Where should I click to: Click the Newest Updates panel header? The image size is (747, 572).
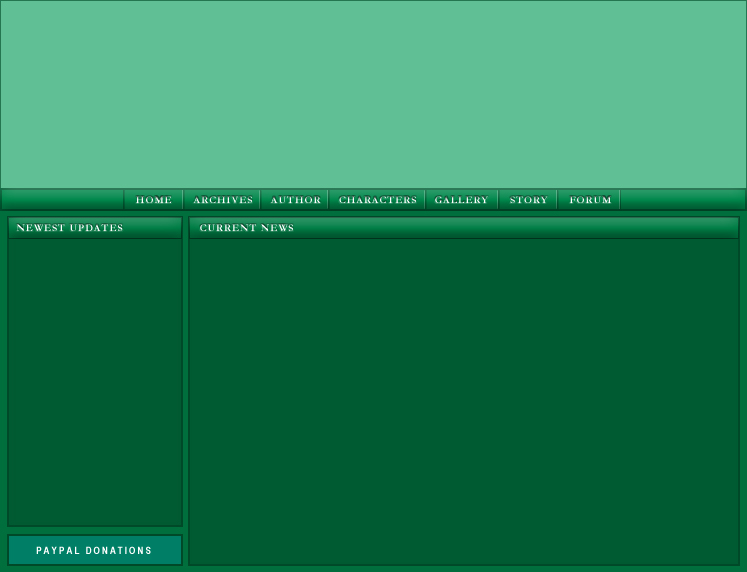click(95, 228)
